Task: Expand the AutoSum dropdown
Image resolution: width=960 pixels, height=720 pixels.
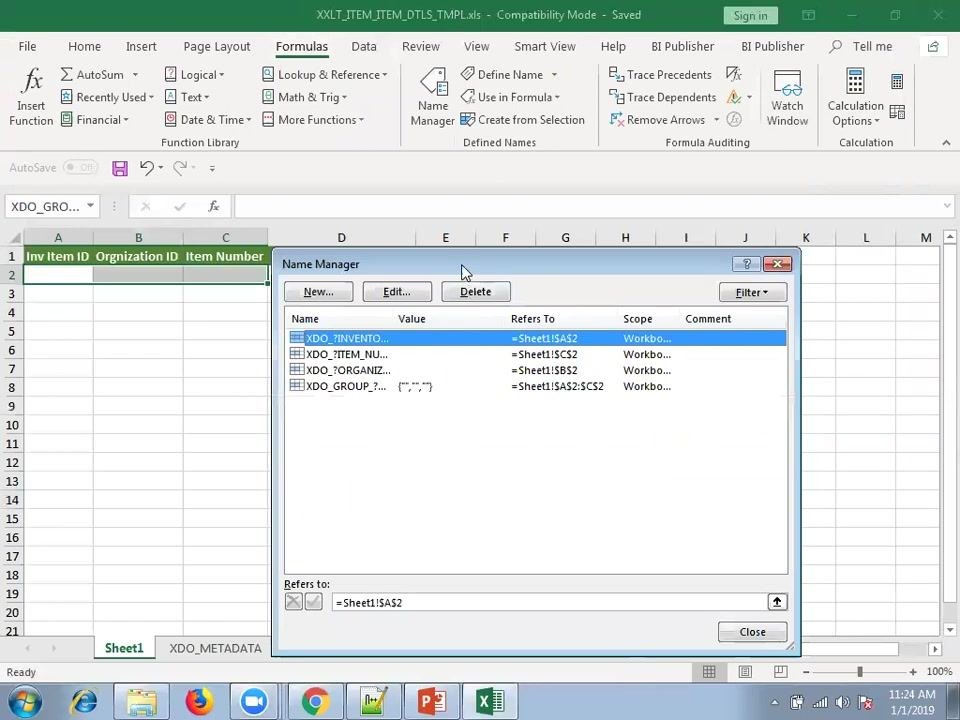Action: [x=135, y=75]
